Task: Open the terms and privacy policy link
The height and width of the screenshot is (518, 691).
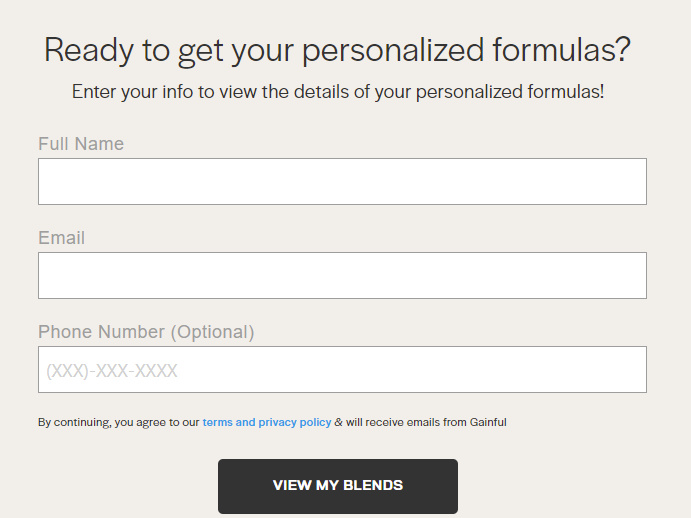Action: [267, 422]
